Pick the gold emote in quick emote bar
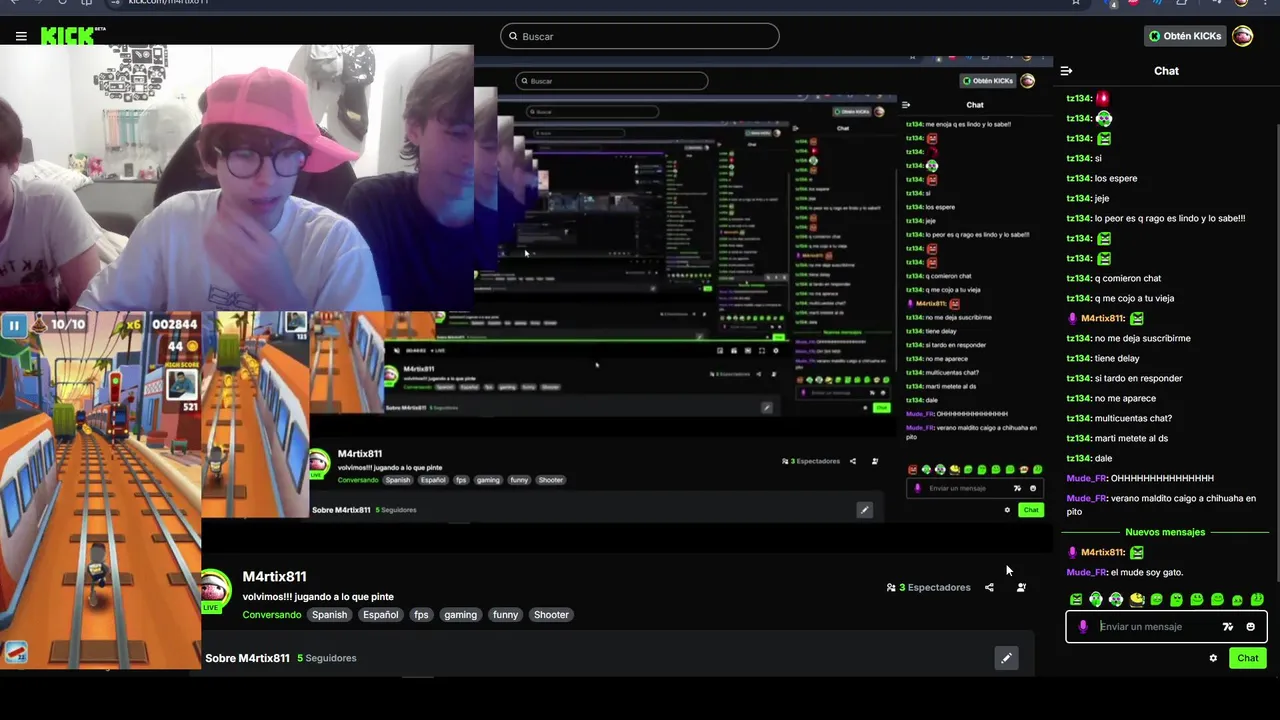 [1137, 600]
